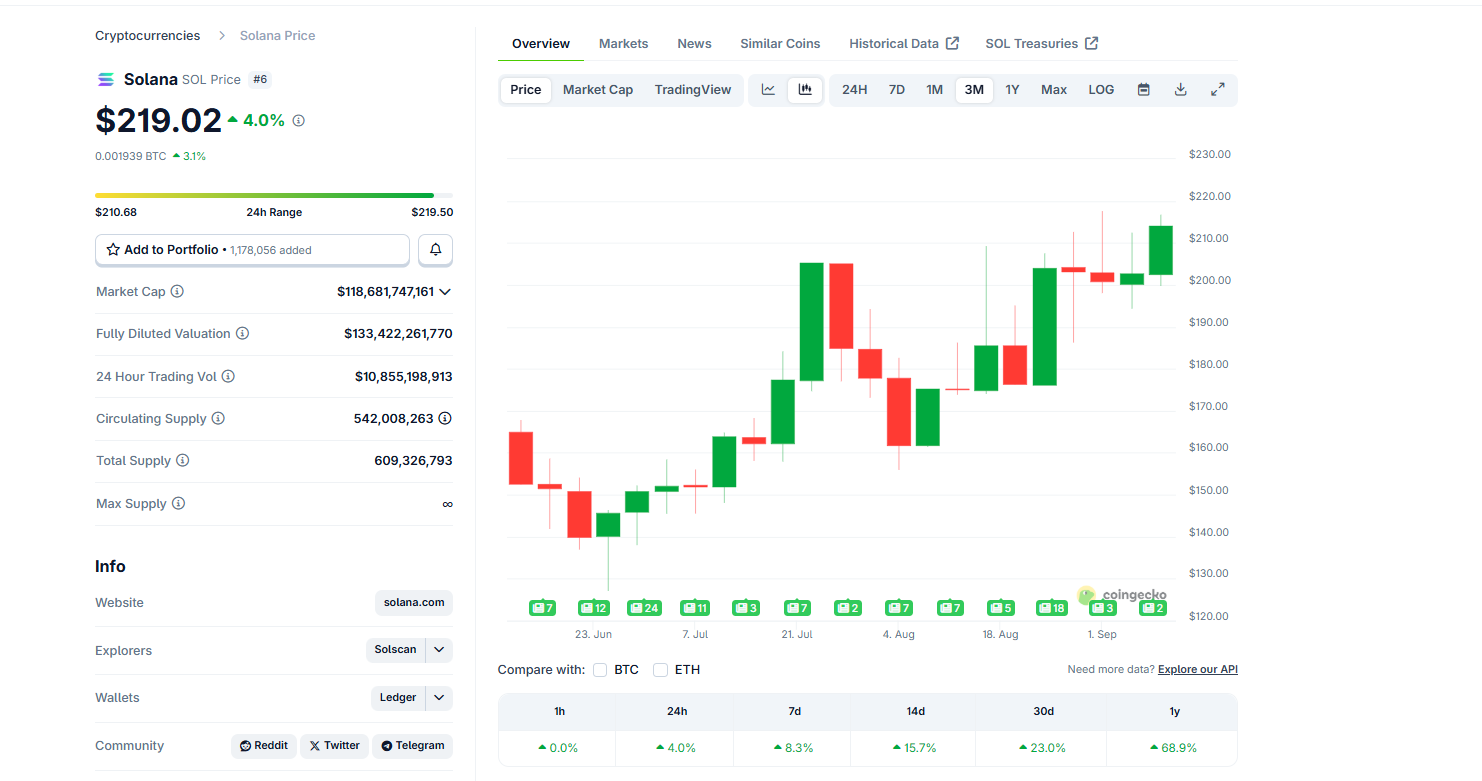This screenshot has width=1482, height=781.
Task: Click the price alert bell icon
Action: (435, 250)
